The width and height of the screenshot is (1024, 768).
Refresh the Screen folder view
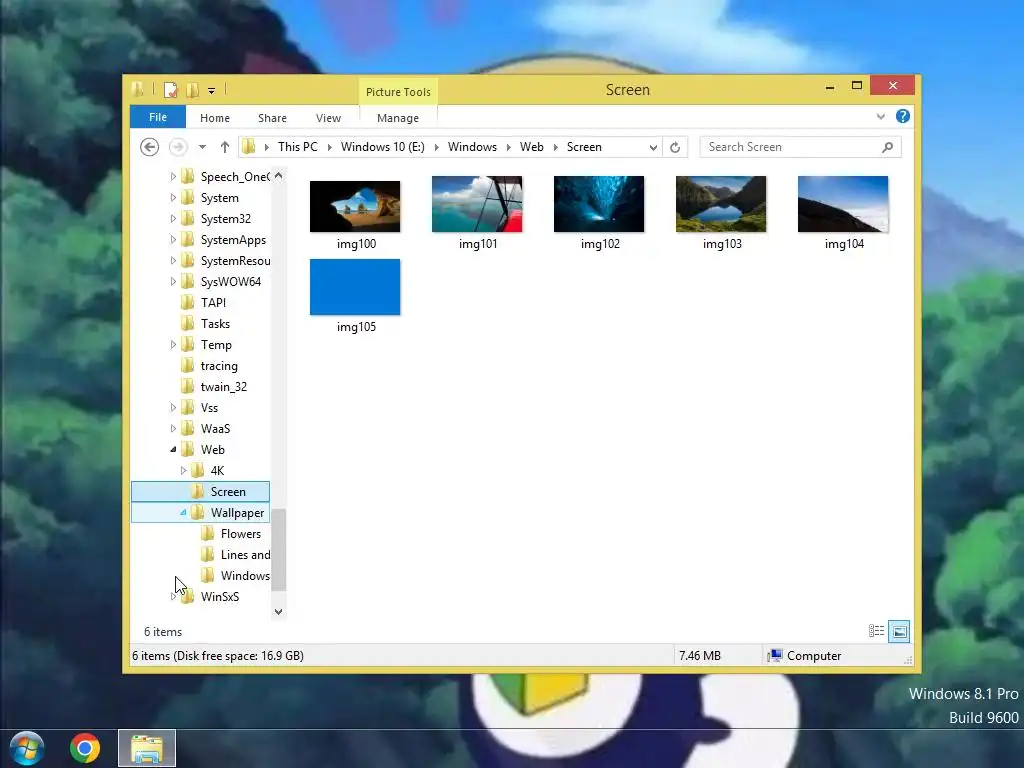coord(675,147)
